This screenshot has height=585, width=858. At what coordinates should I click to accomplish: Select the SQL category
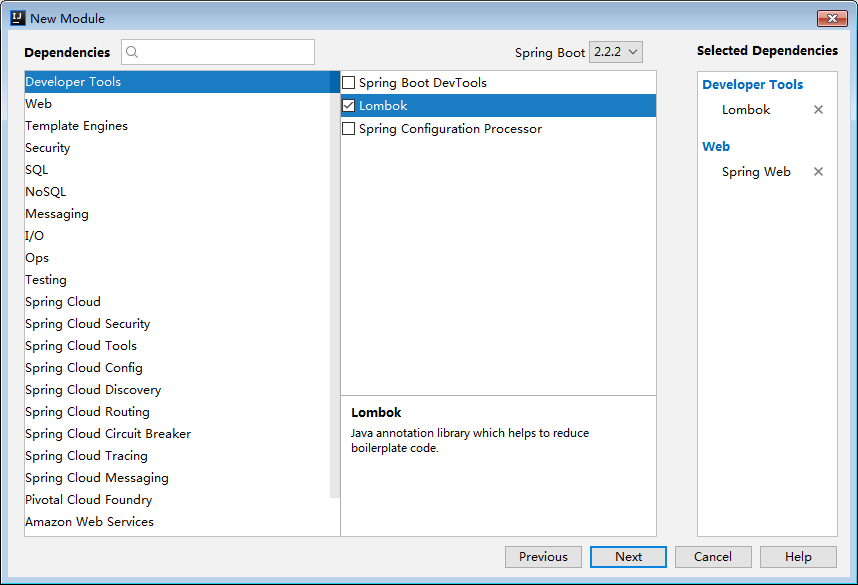point(177,170)
